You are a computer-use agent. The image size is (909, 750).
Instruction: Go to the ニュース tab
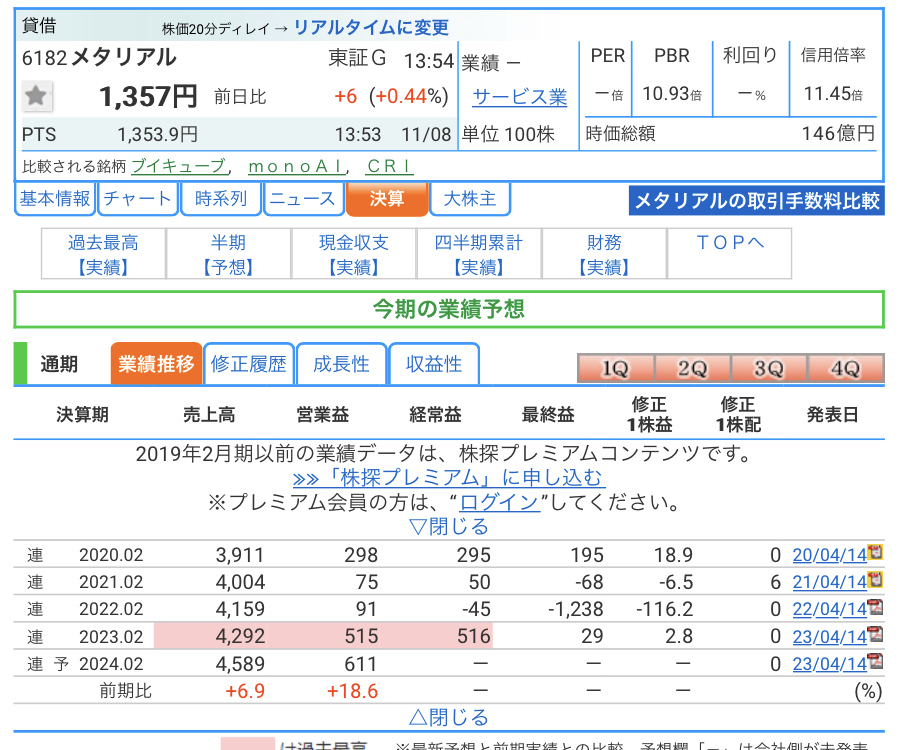303,199
